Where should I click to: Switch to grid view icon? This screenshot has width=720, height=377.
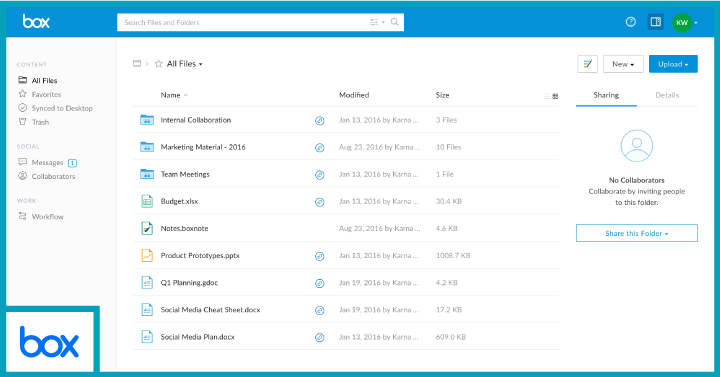555,96
